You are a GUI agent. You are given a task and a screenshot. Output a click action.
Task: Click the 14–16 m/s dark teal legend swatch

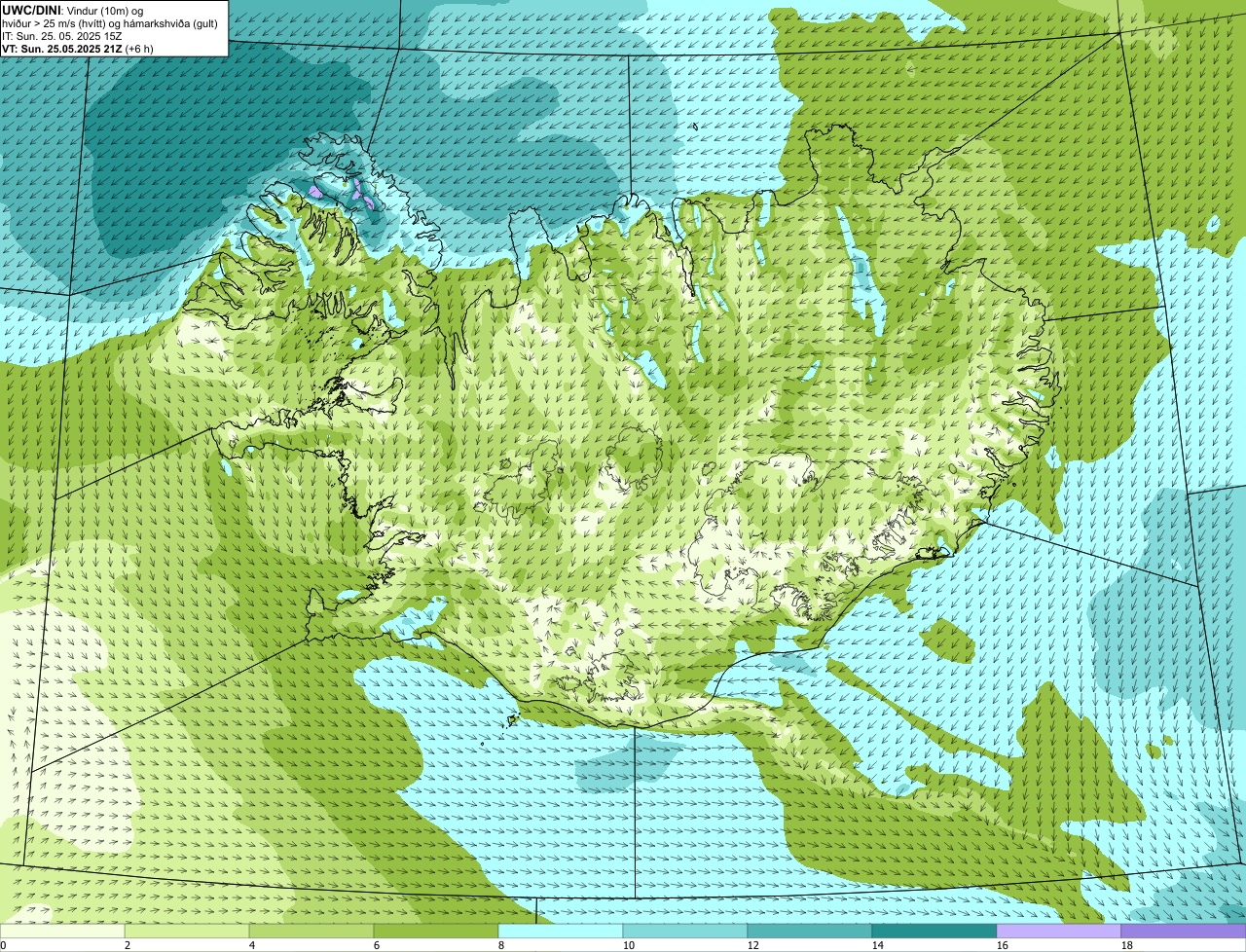pos(934,931)
